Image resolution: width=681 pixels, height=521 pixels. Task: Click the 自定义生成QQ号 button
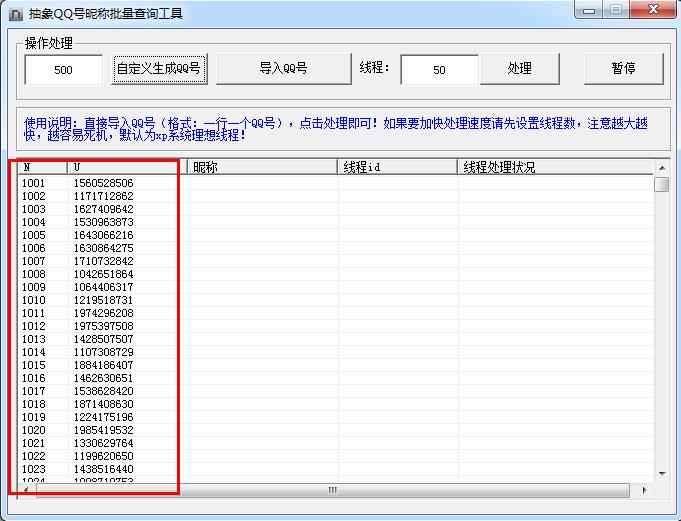(159, 69)
